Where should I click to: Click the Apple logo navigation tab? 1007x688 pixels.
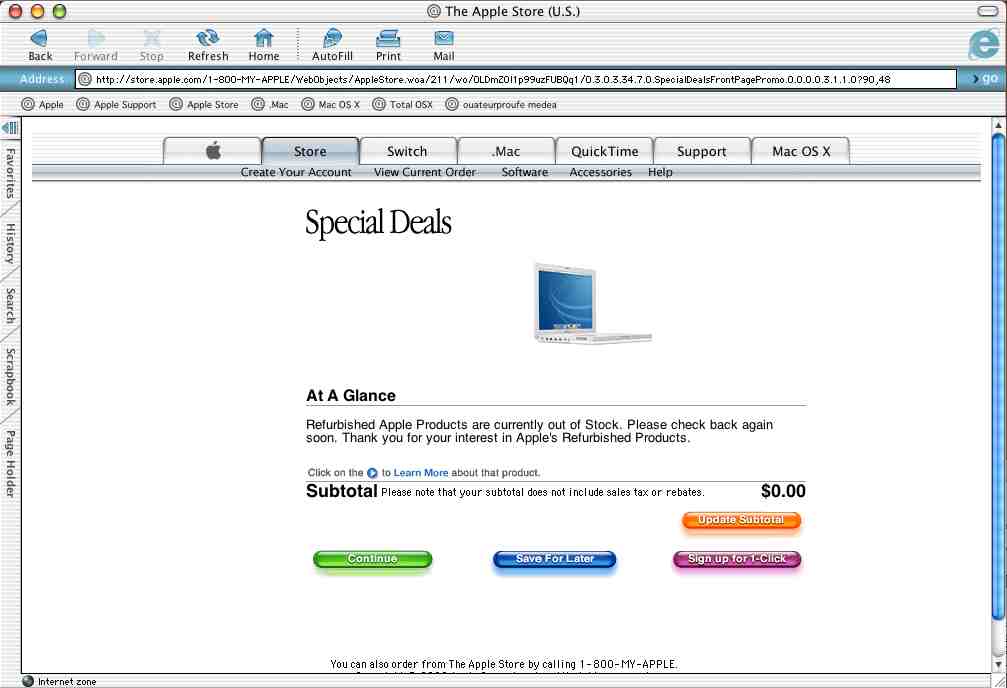click(x=213, y=151)
